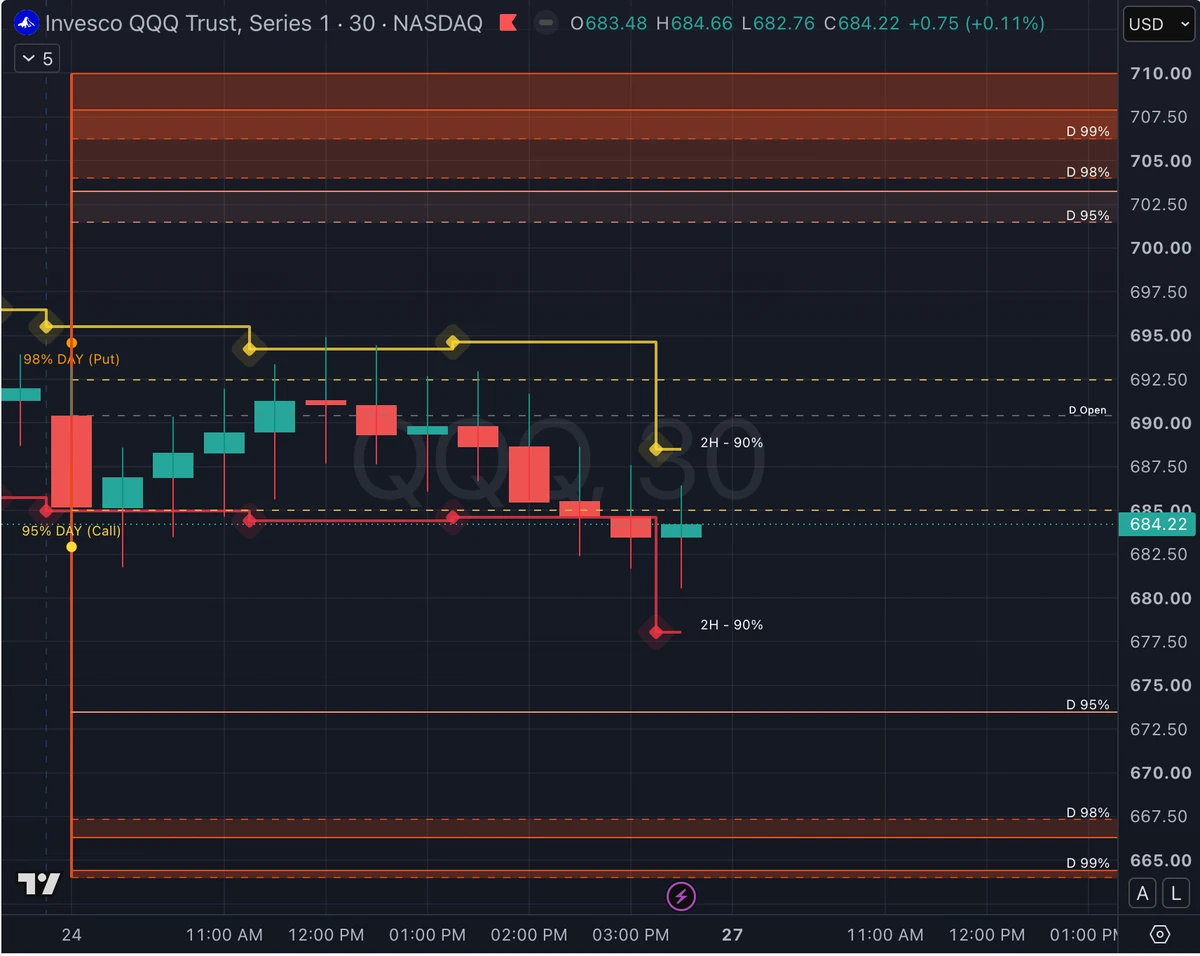The height and width of the screenshot is (956, 1200).
Task: Click the 700.00 price axis label
Action: coord(1160,248)
